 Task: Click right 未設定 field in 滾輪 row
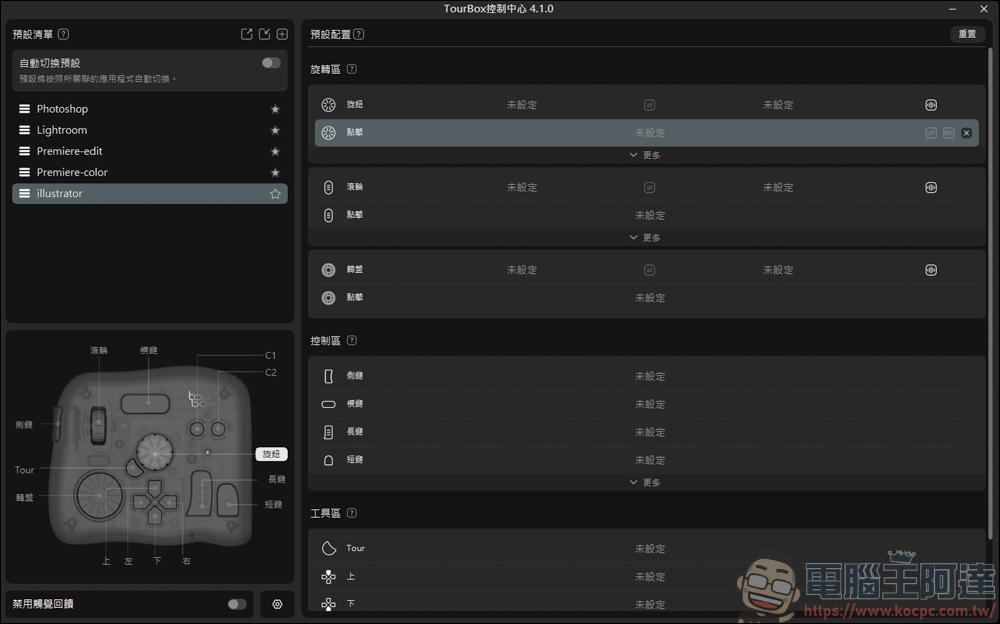coord(778,188)
